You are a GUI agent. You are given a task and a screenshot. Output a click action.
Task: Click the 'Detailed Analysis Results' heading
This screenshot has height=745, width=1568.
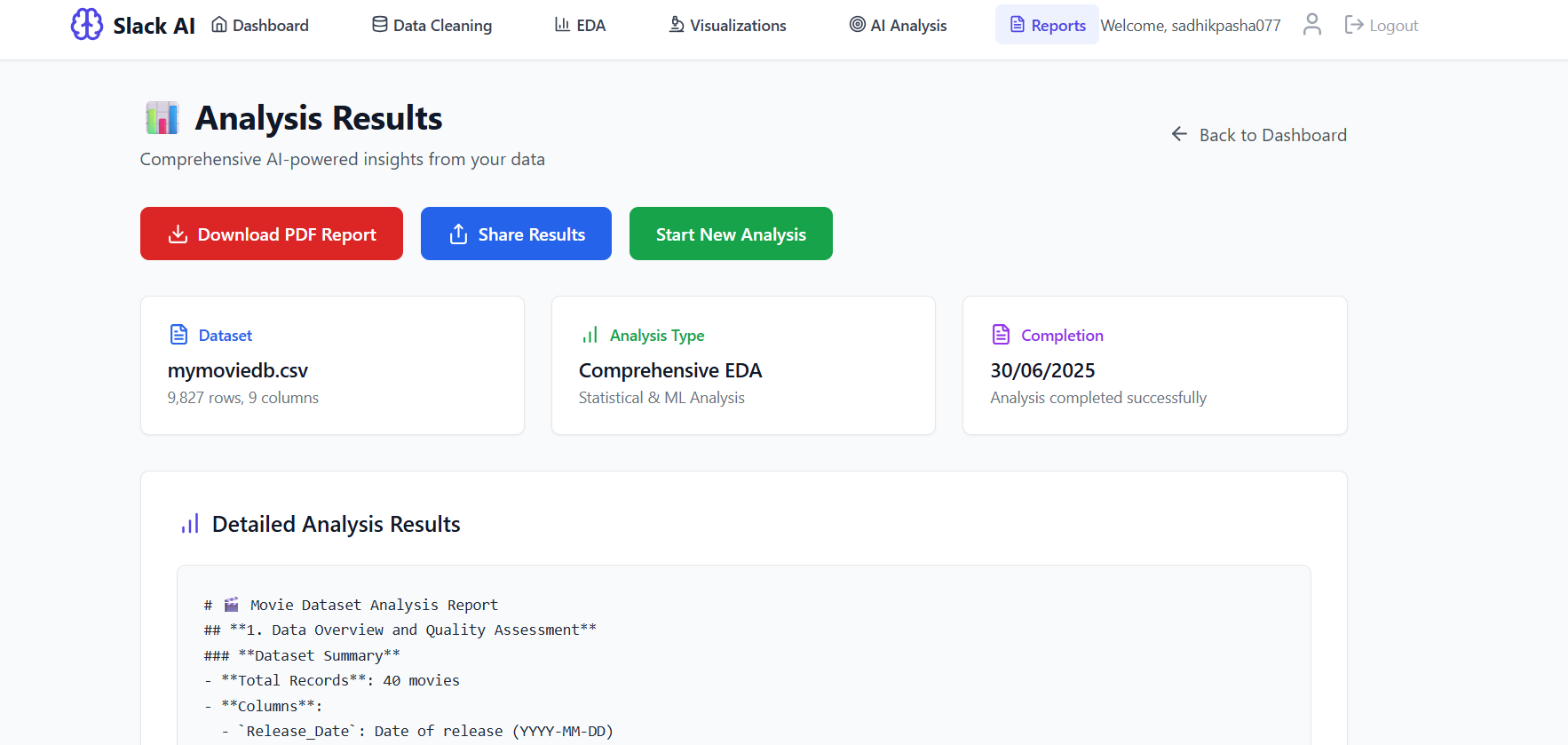(337, 524)
